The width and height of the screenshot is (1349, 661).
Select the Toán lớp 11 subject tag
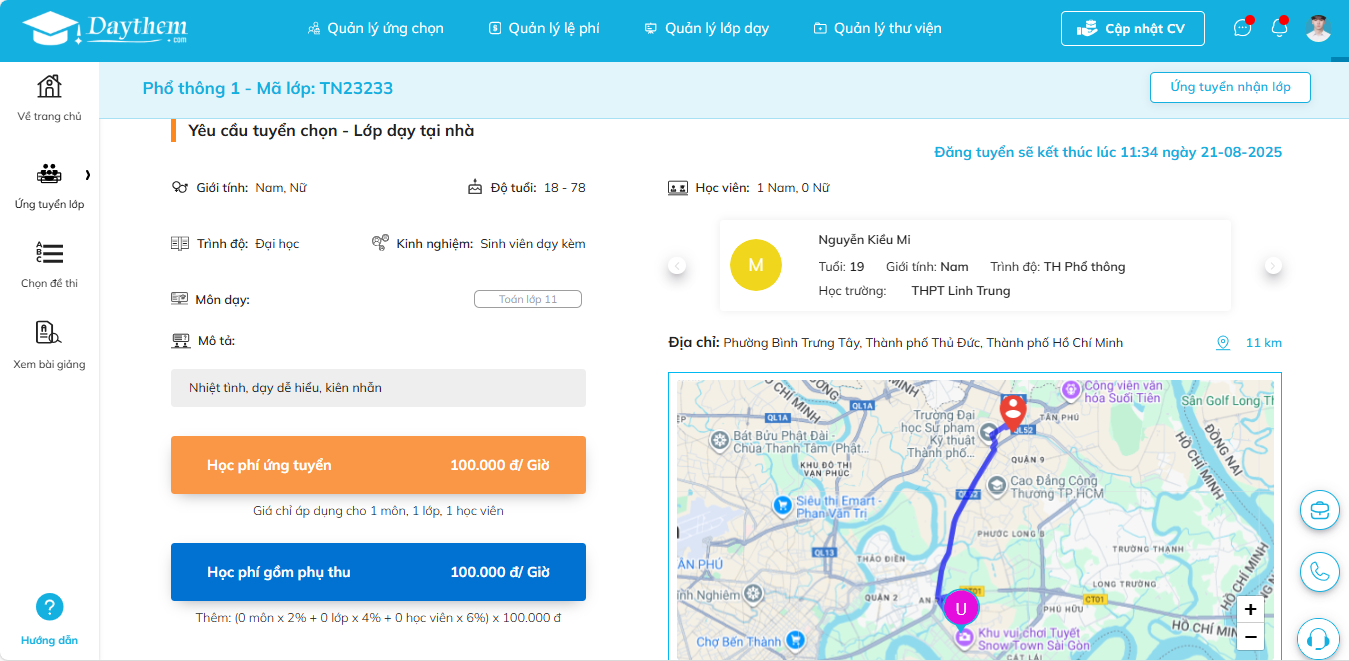527,299
